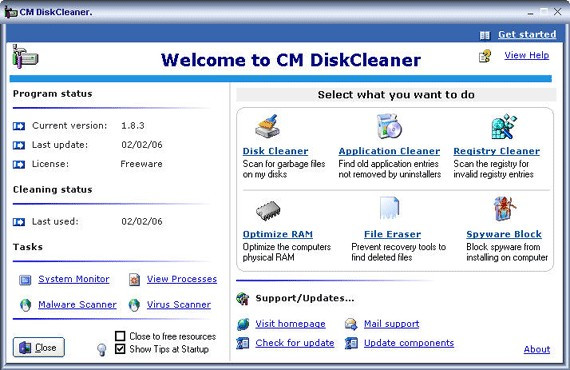Click the globe icon next to Visit homepage
Screen dimensions: 570x370
[x=243, y=324]
